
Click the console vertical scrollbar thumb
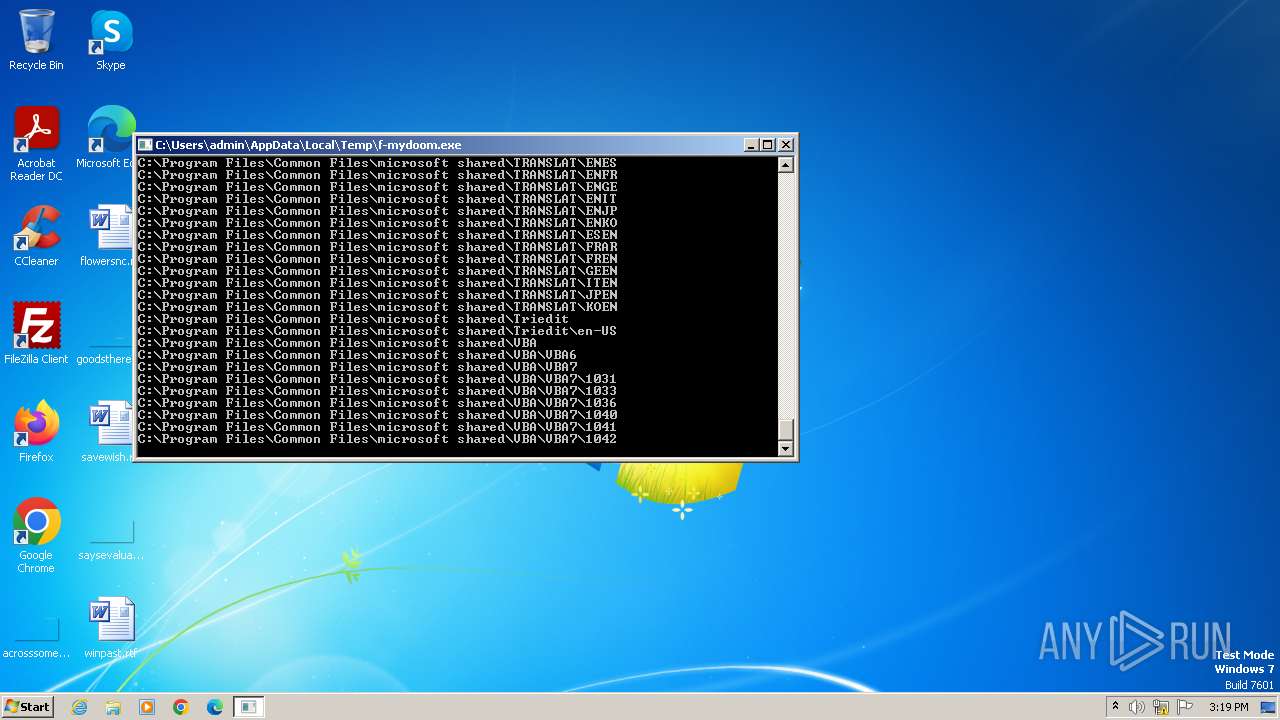point(786,429)
